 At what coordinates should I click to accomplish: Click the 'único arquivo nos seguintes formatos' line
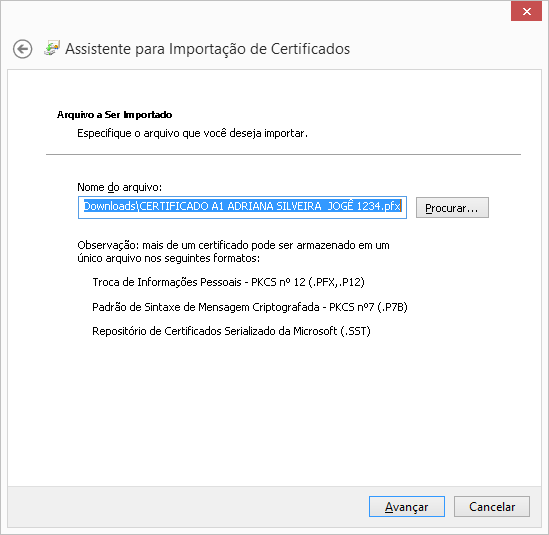[168, 258]
